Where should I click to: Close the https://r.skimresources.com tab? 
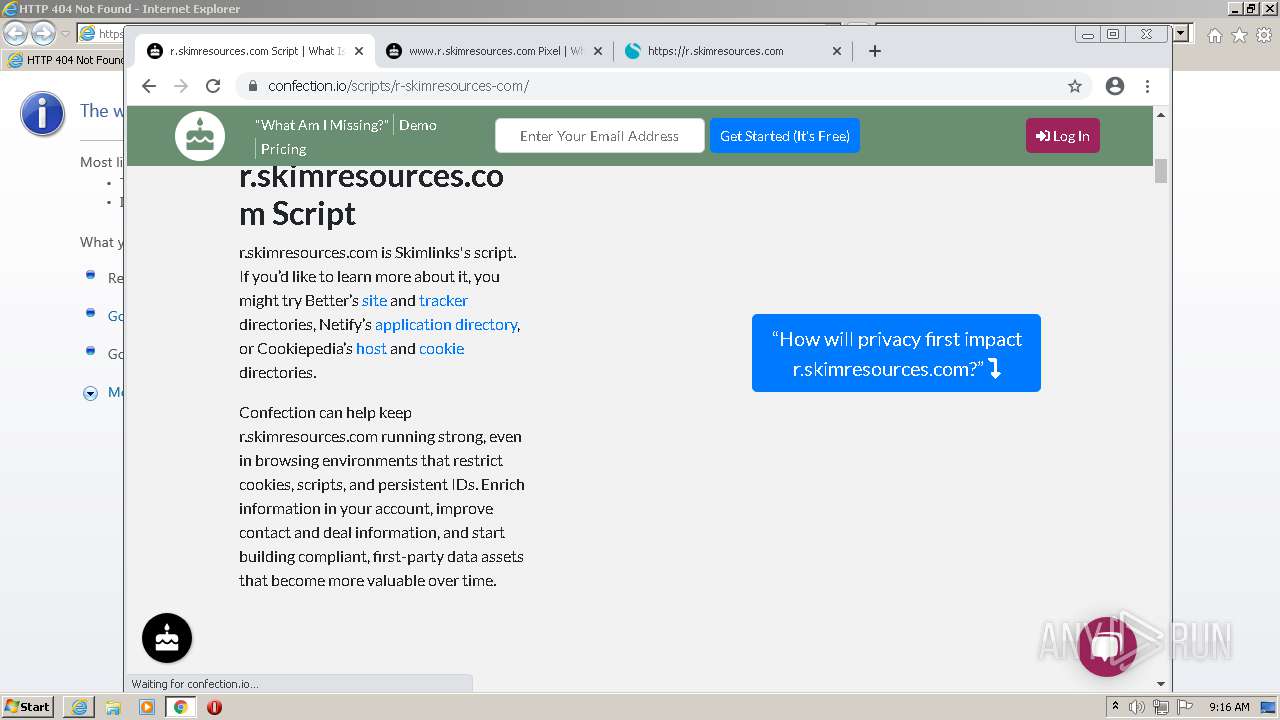point(837,51)
